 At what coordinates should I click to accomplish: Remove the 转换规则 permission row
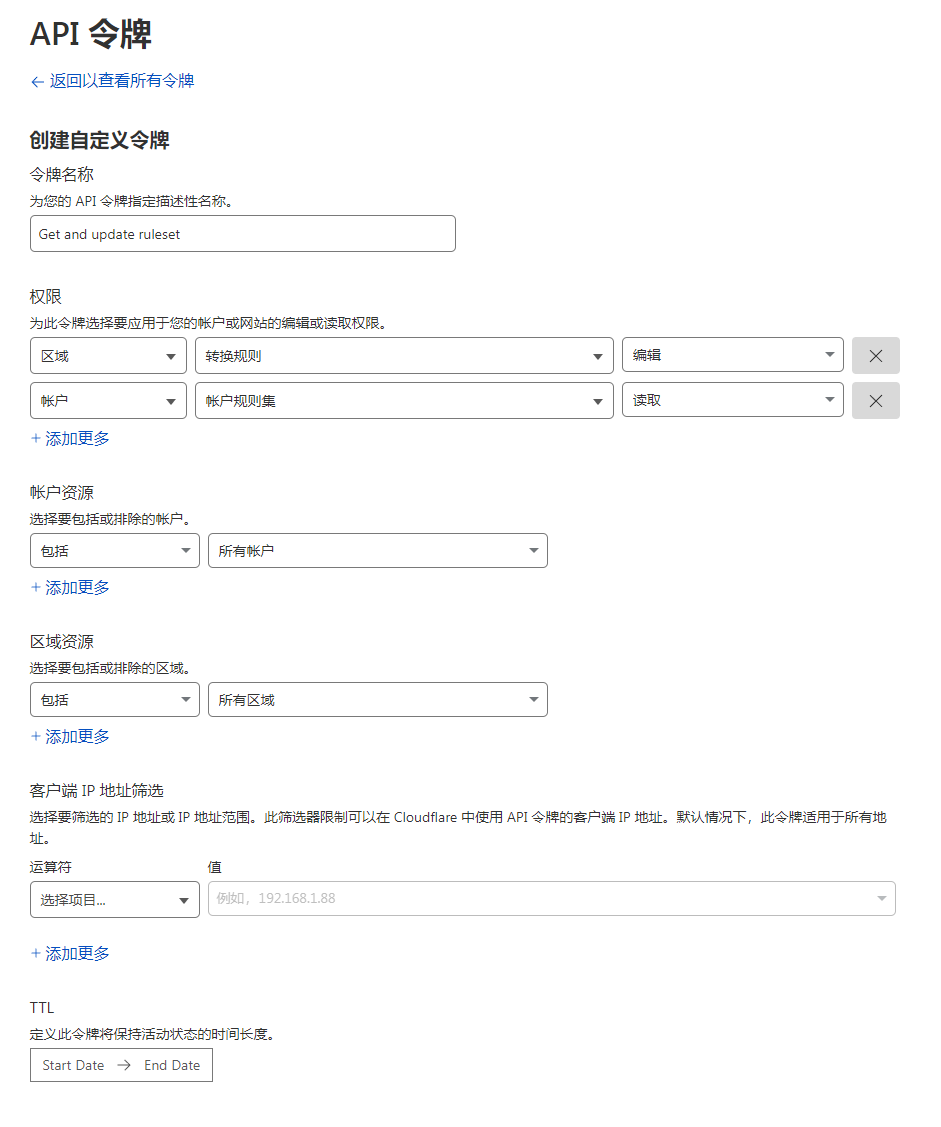click(x=875, y=356)
